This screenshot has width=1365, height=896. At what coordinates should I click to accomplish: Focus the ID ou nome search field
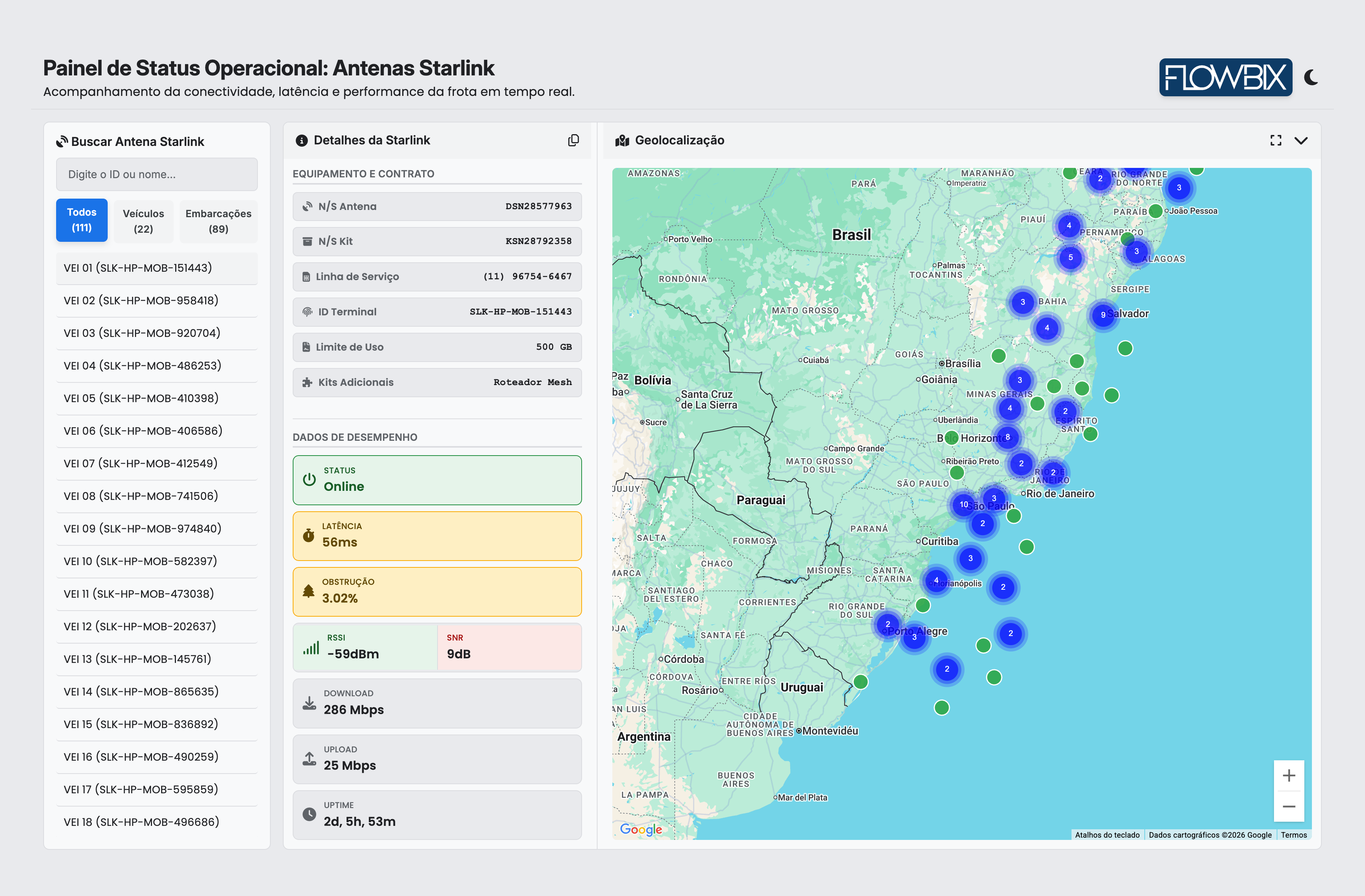pyautogui.click(x=157, y=174)
